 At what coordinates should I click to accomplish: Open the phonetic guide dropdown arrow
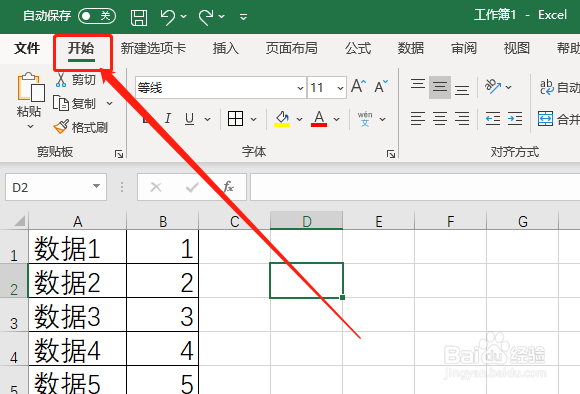(382, 119)
